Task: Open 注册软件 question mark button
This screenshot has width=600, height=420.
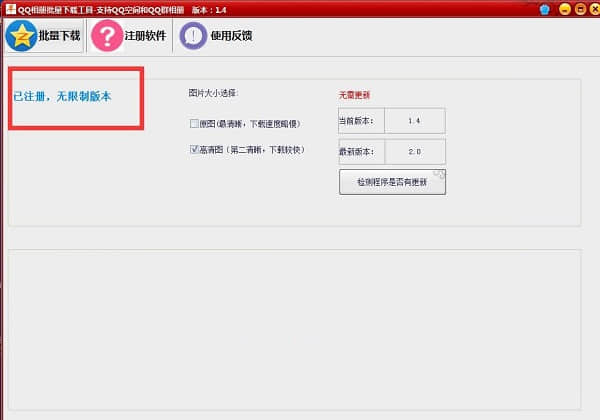Action: coord(129,36)
